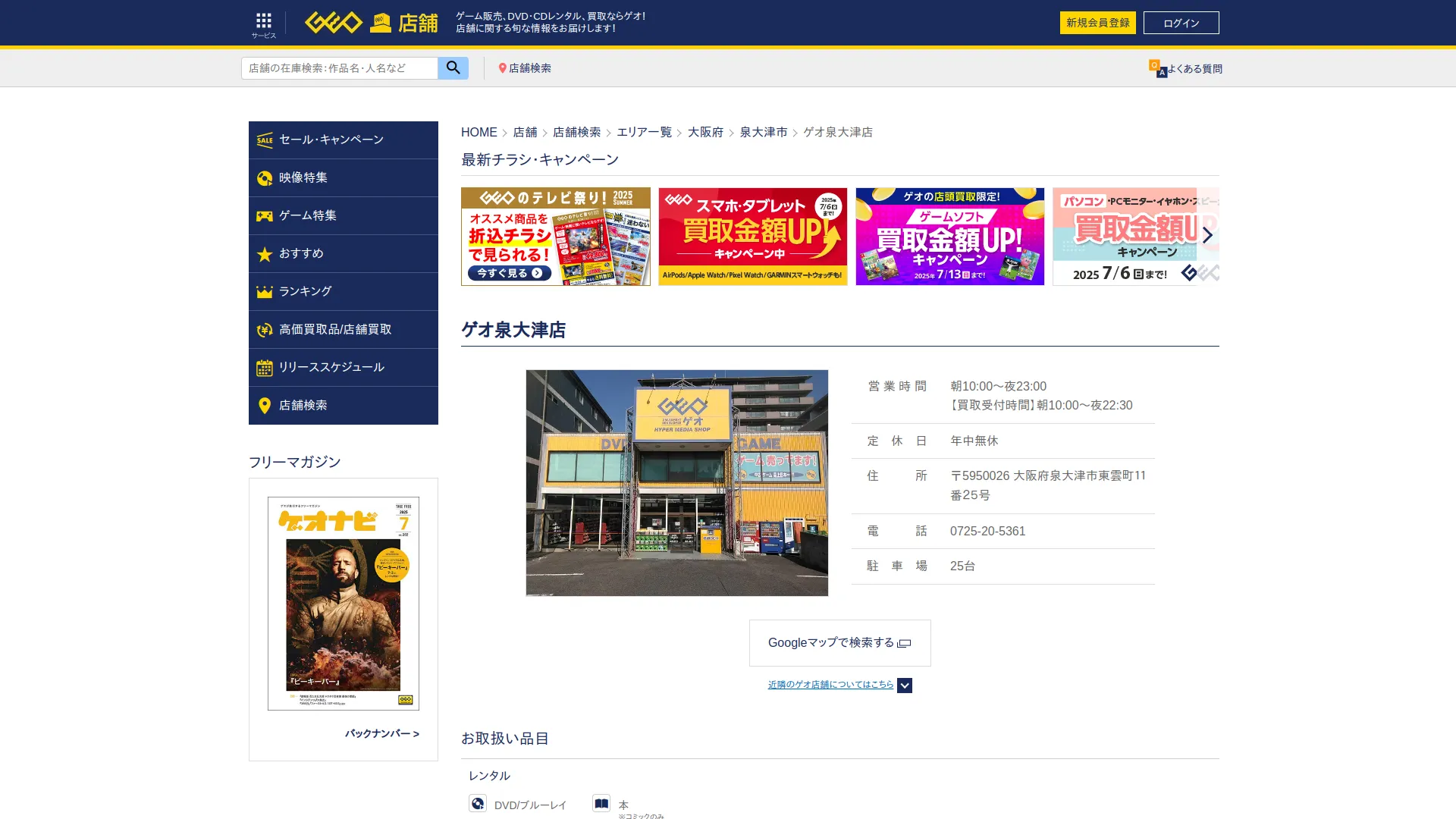Open スマホ・タブレット買取金額UP banner
This screenshot has width=1456, height=819.
click(753, 237)
